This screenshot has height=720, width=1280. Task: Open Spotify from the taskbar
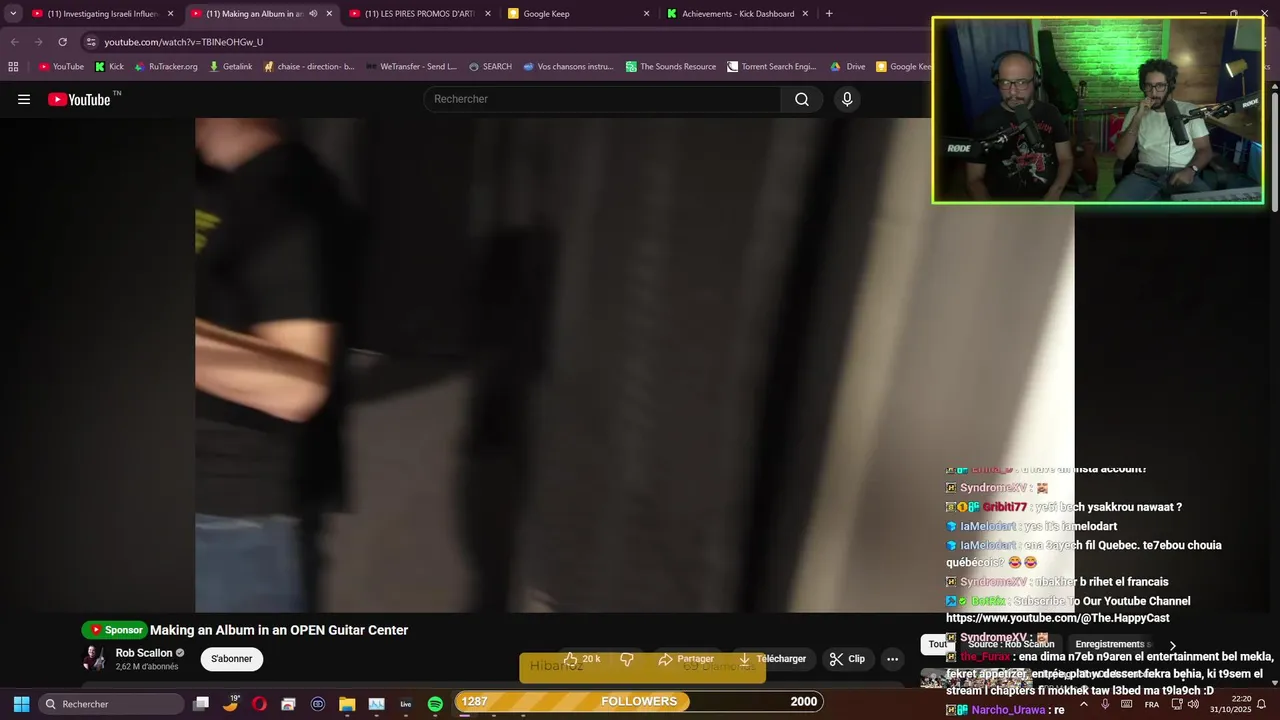tap(435, 704)
